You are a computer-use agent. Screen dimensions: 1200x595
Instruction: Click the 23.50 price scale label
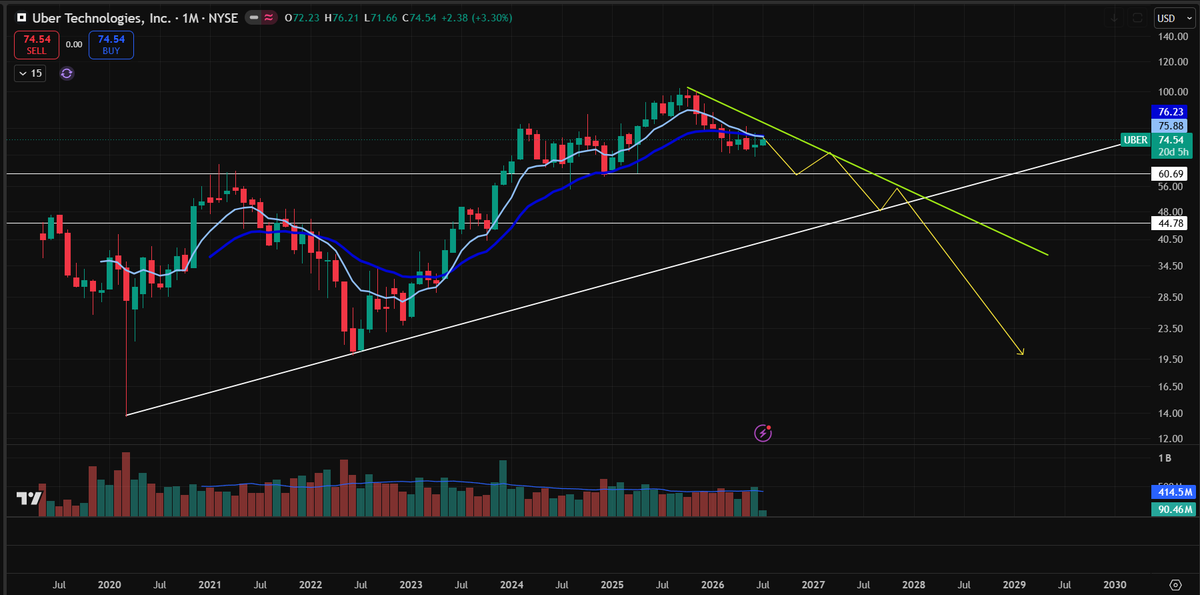(x=1170, y=328)
